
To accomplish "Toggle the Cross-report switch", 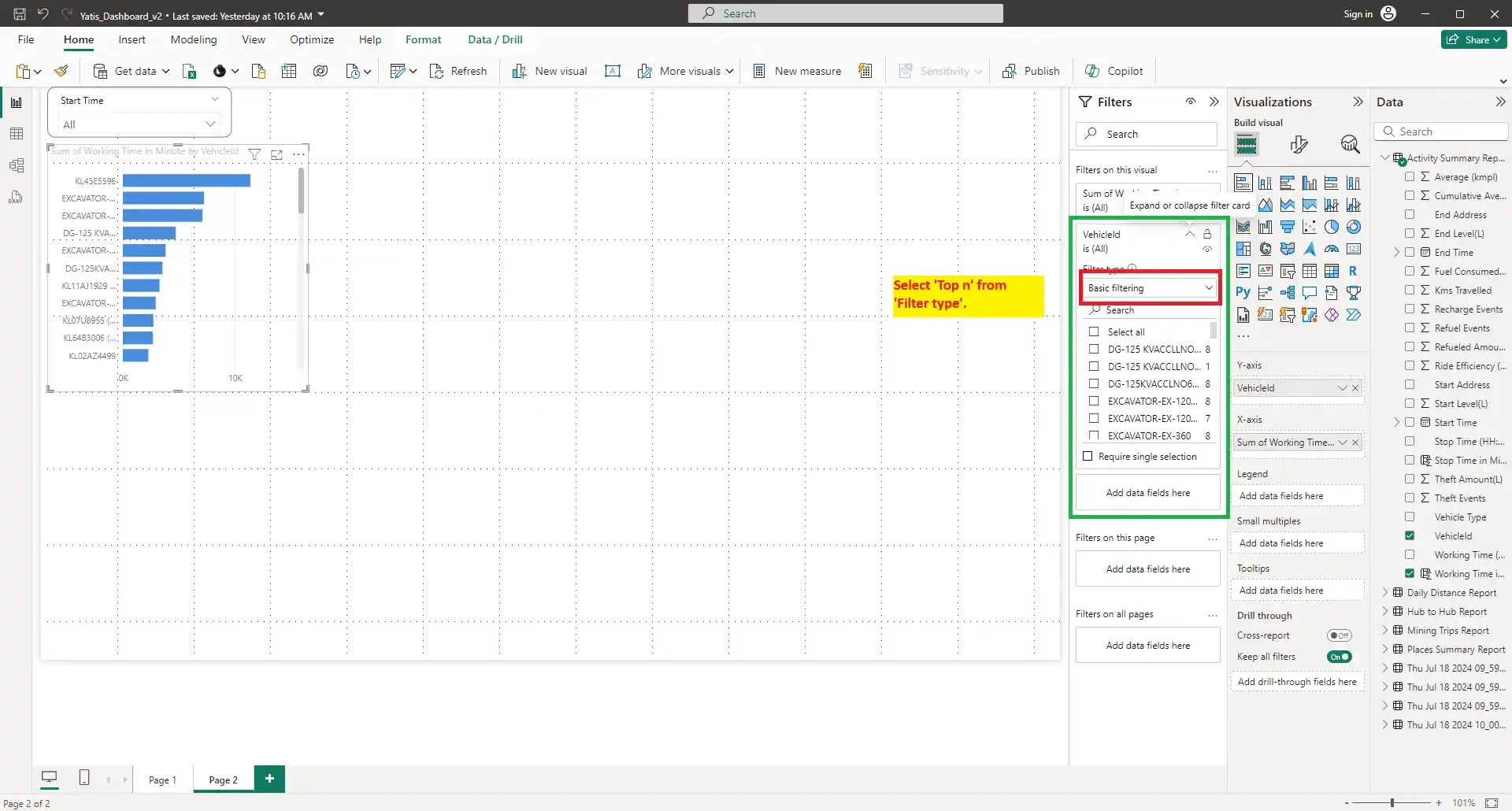I will coord(1339,635).
